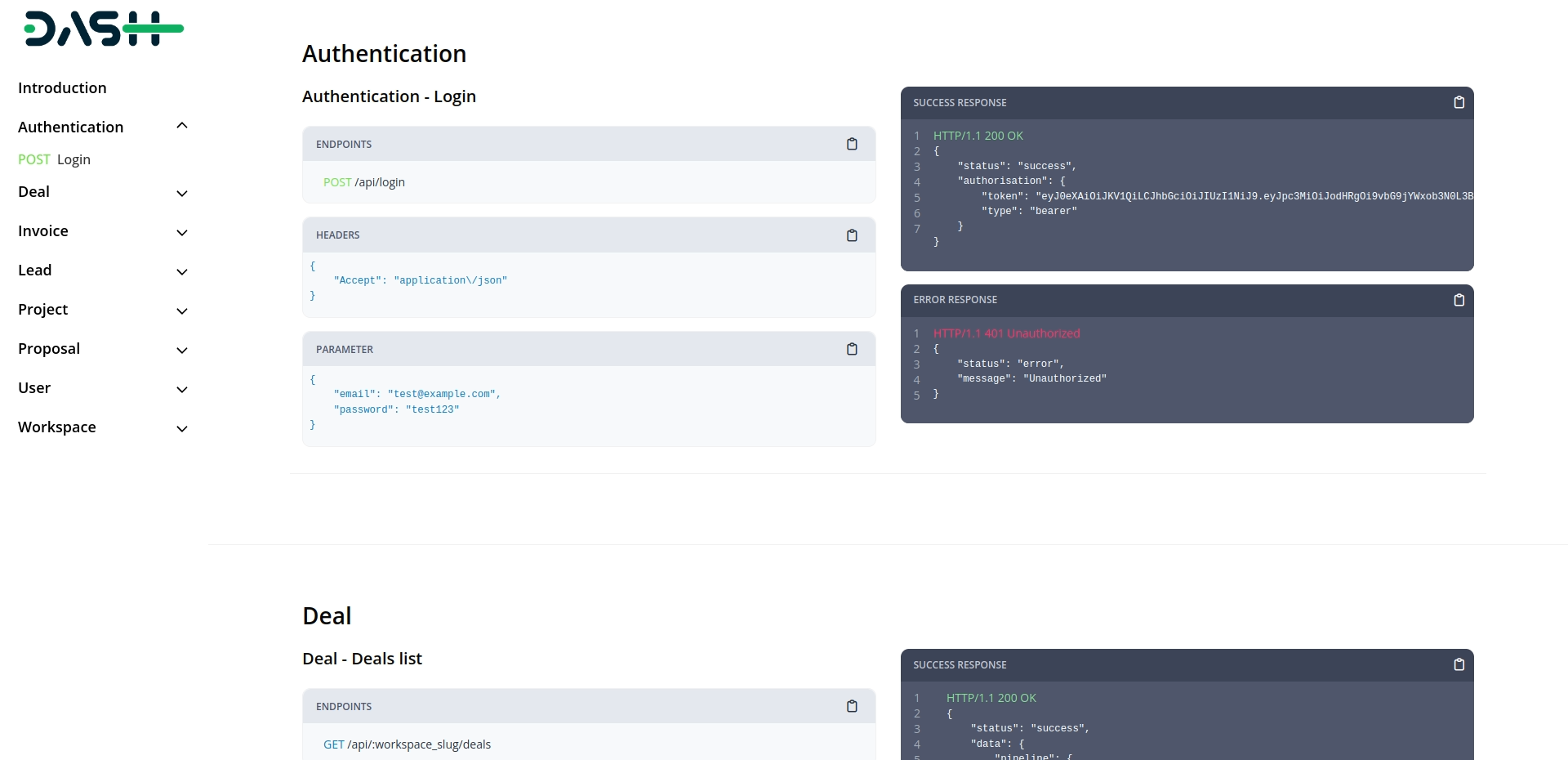This screenshot has height=760, width=1568.
Task: Copy the Deals list success response
Action: (x=1459, y=664)
